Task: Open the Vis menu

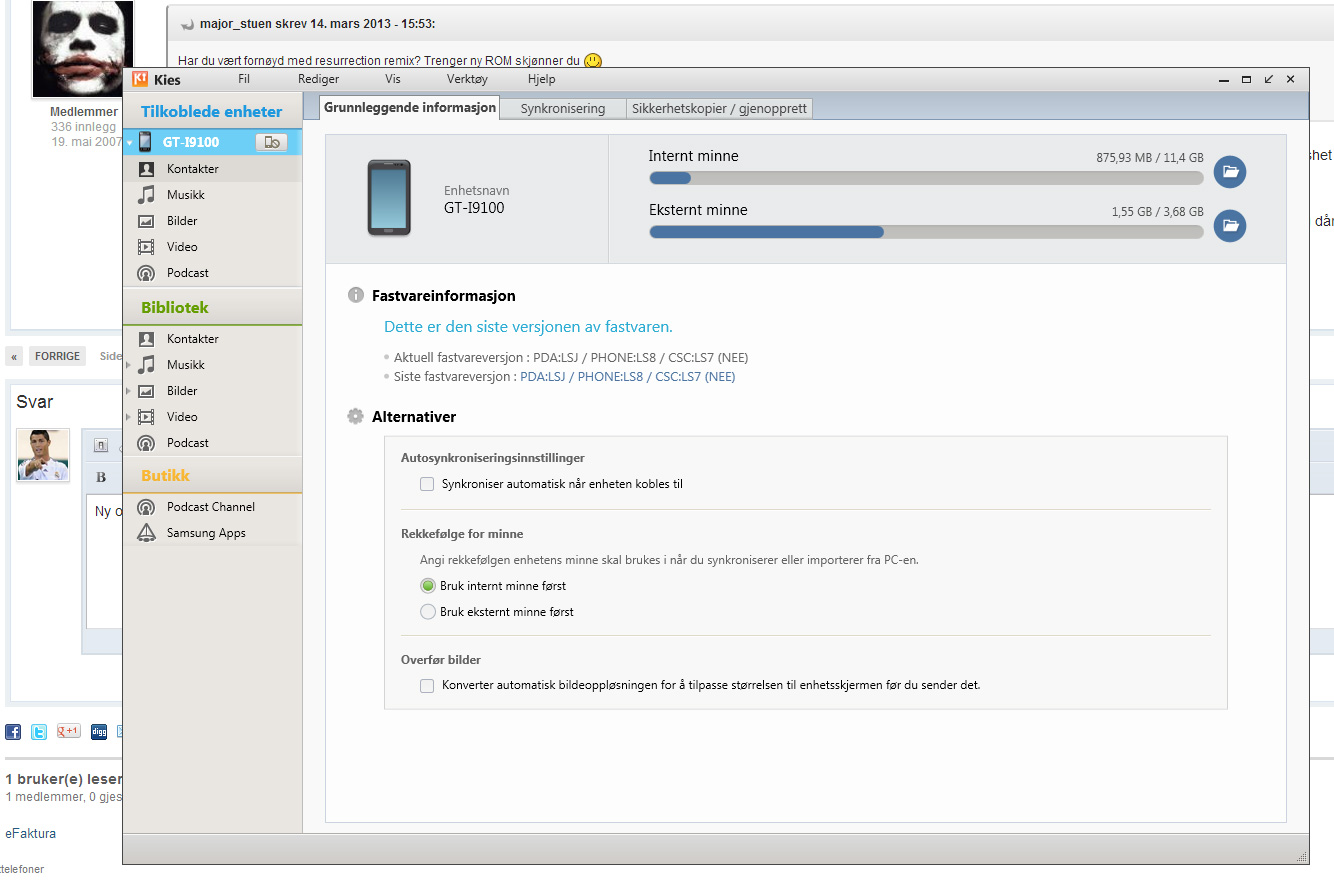Action: tap(393, 79)
